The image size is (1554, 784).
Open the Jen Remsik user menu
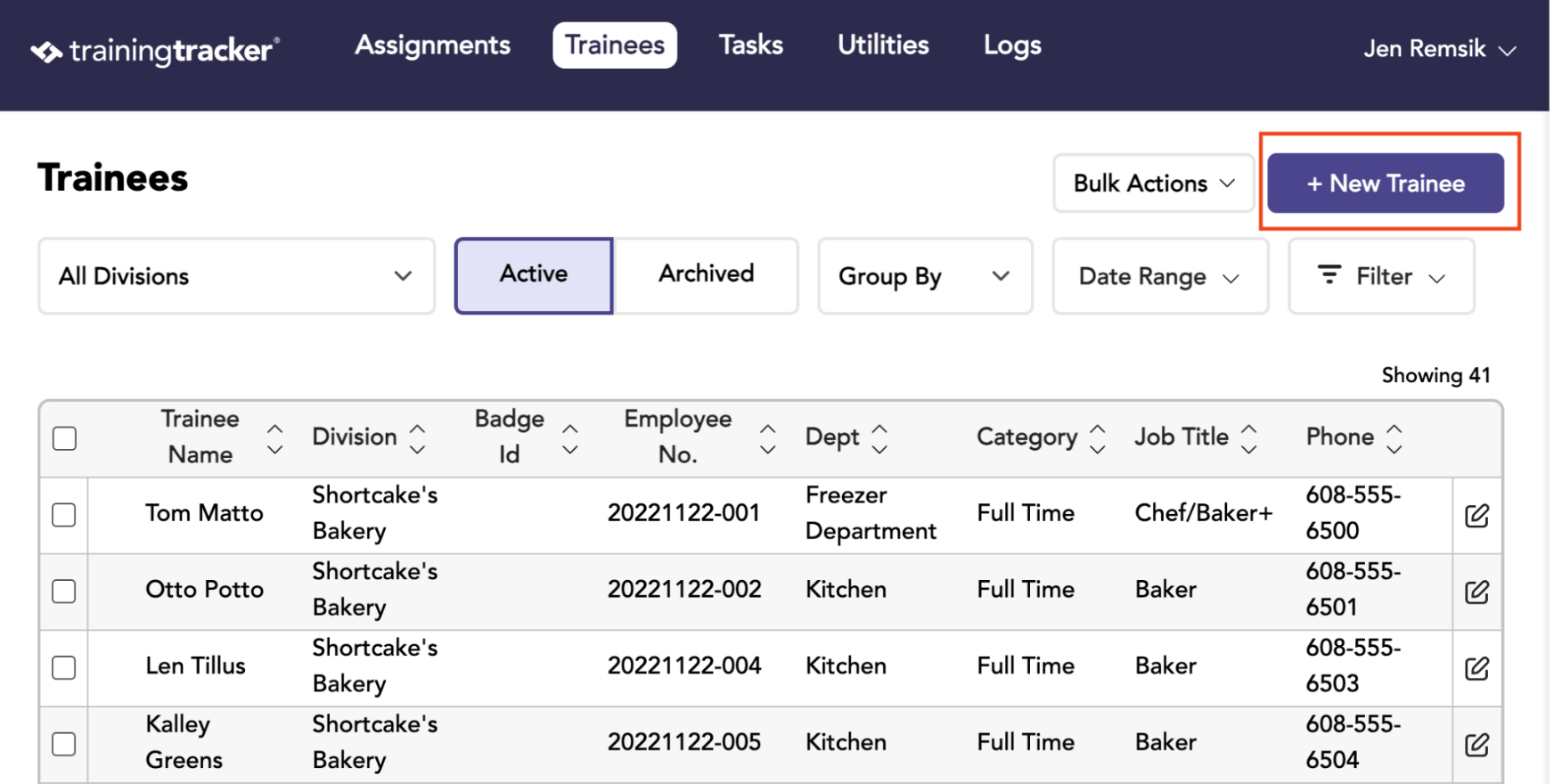point(1439,49)
